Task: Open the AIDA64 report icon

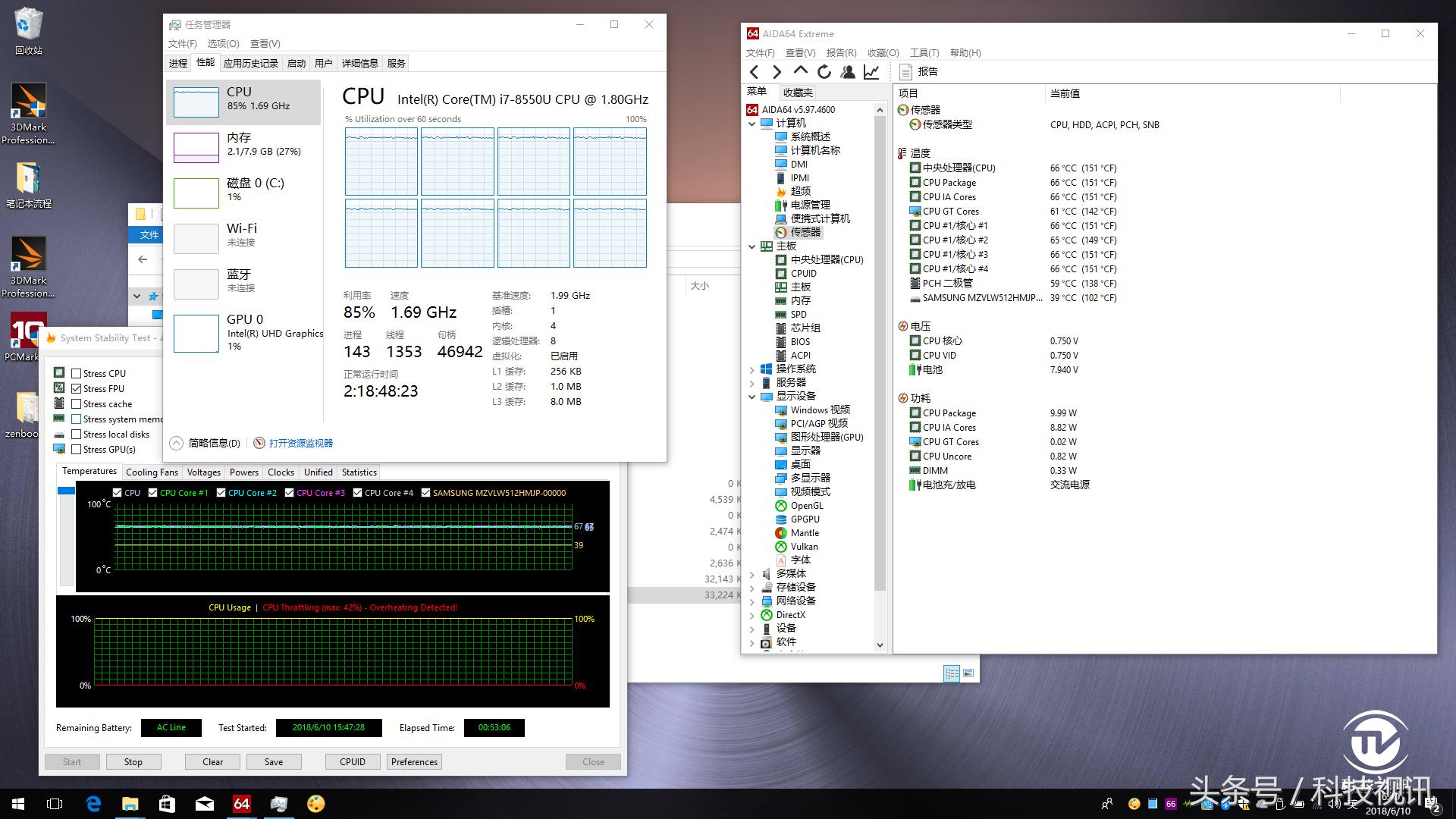Action: [x=905, y=72]
